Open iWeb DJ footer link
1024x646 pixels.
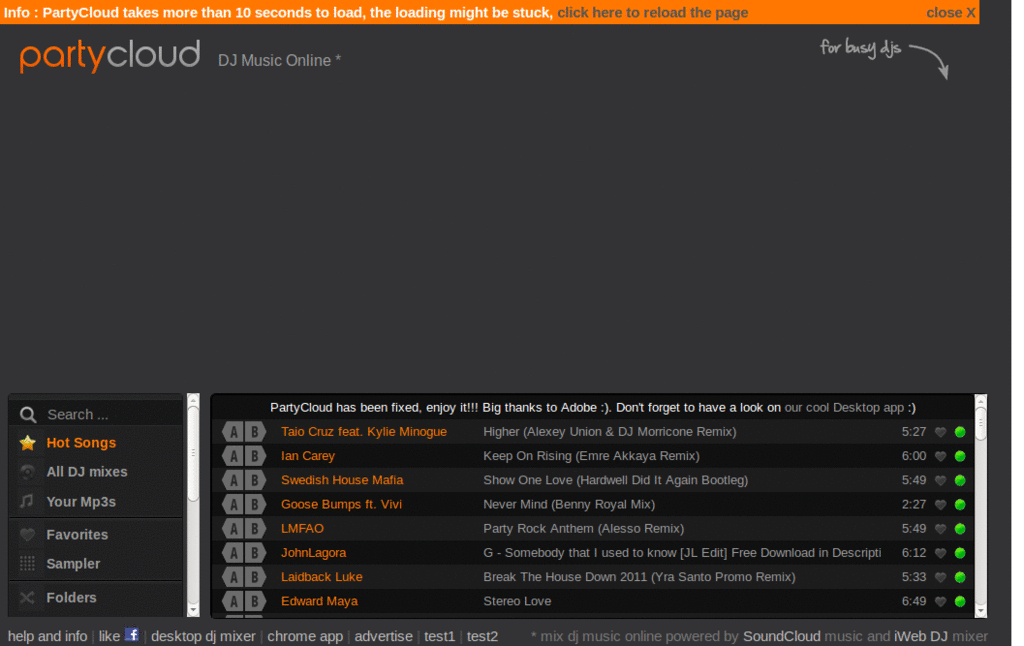tap(921, 636)
